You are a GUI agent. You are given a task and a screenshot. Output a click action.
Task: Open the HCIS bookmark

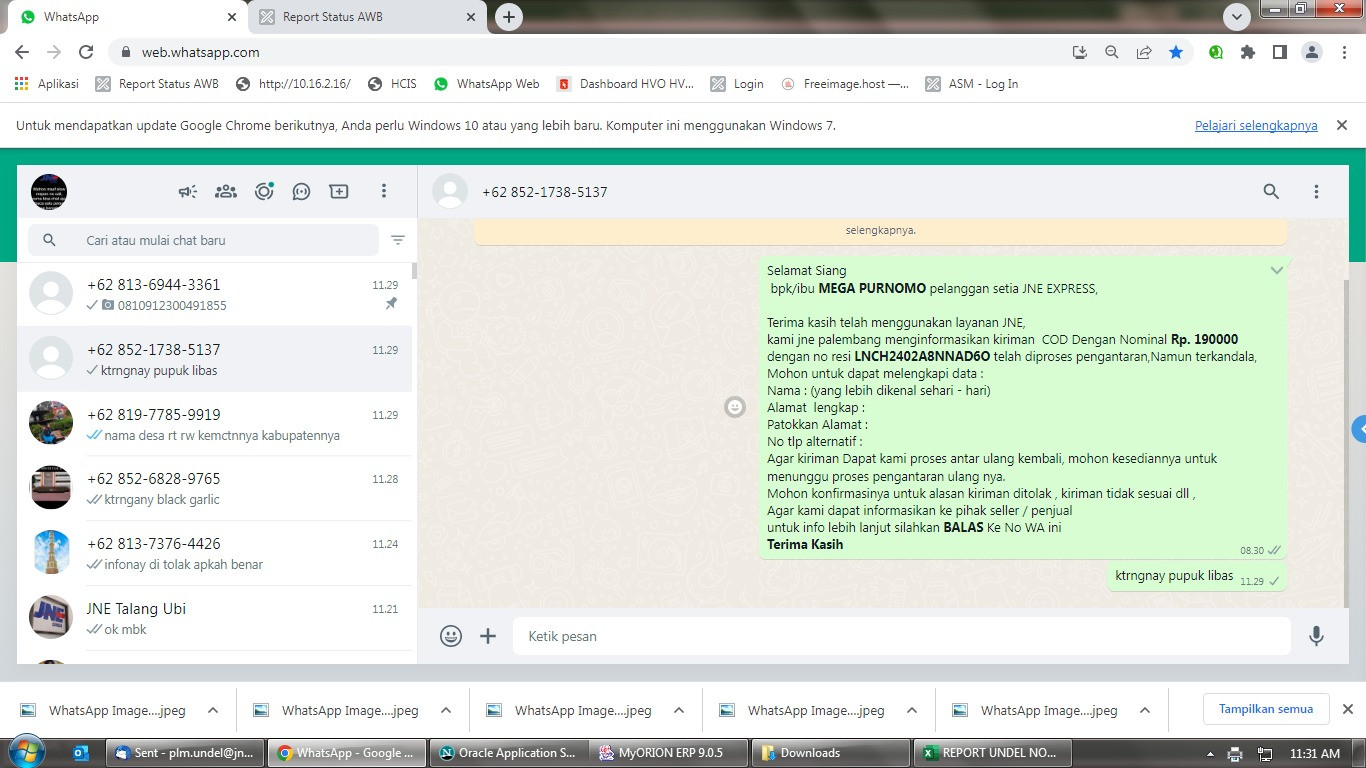coord(392,84)
